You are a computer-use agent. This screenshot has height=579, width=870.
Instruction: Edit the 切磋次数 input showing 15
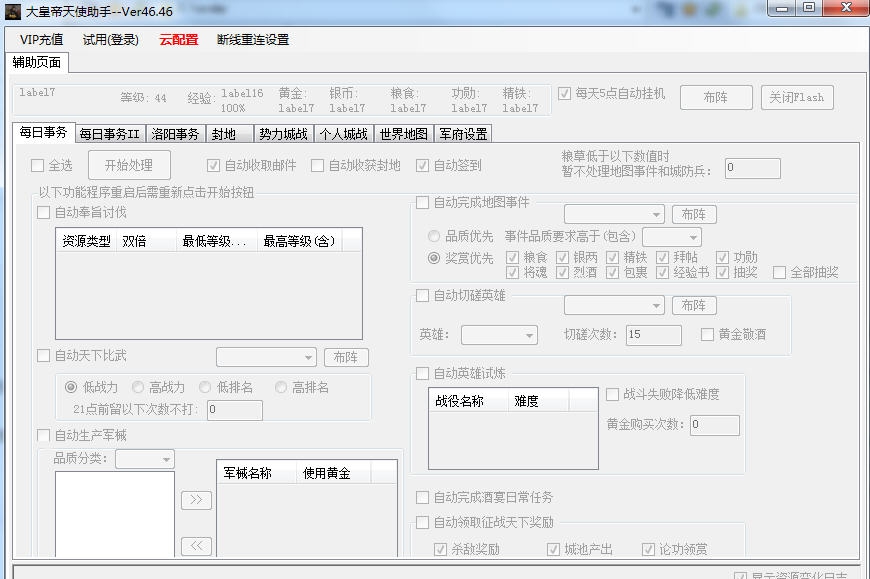pyautogui.click(x=653, y=335)
